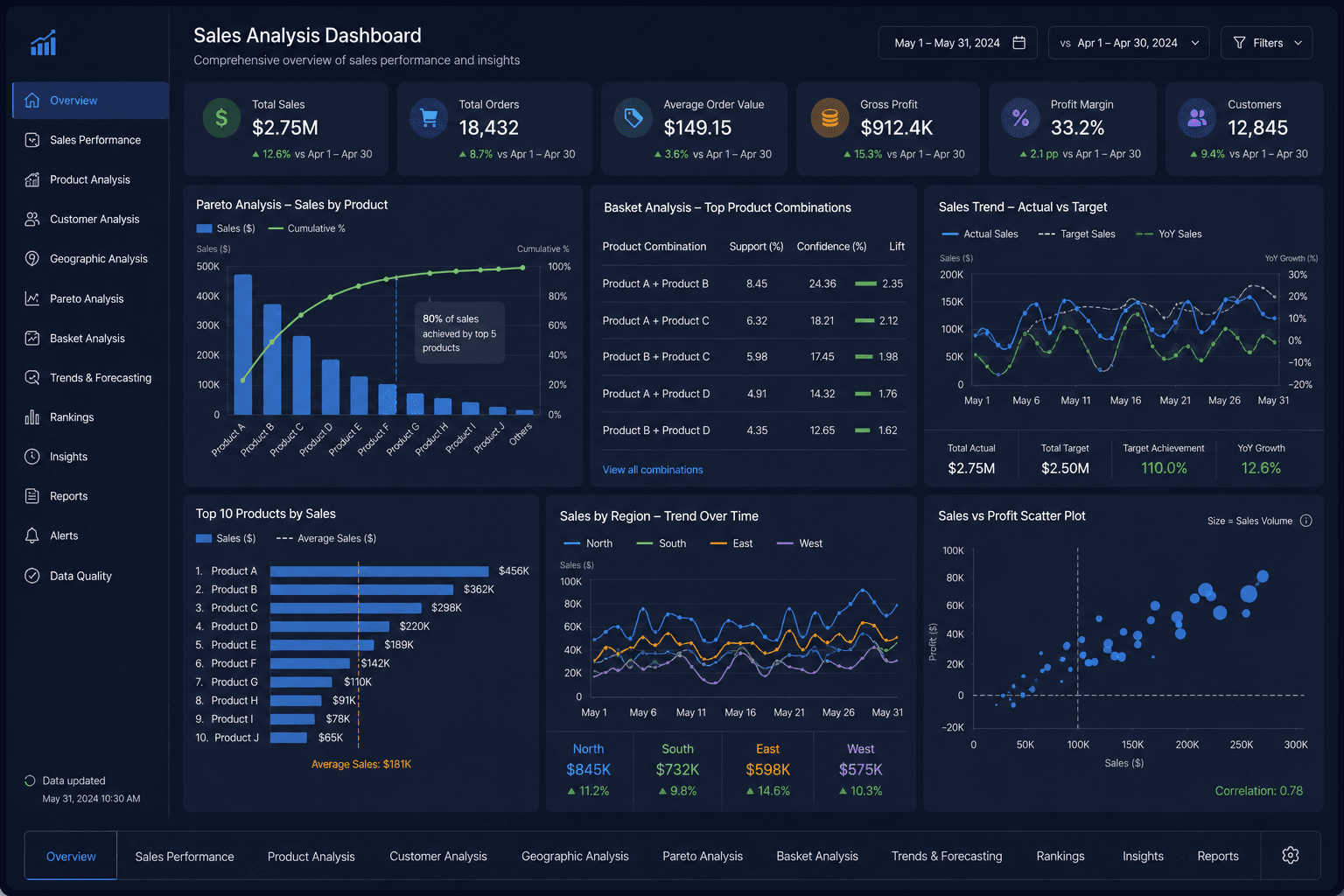Click the Product B + Product D lift bar

point(862,430)
